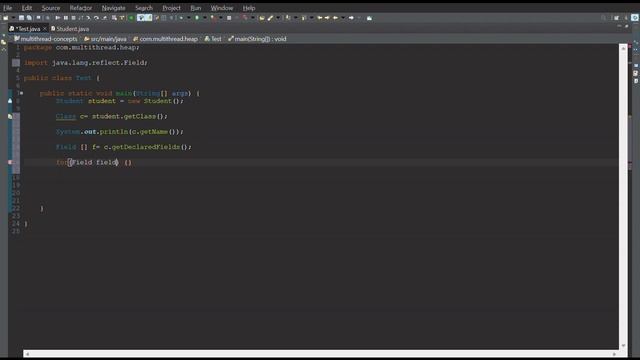The height and width of the screenshot is (360, 640).
Task: Switch to the Student.java editor tab
Action: (70, 29)
